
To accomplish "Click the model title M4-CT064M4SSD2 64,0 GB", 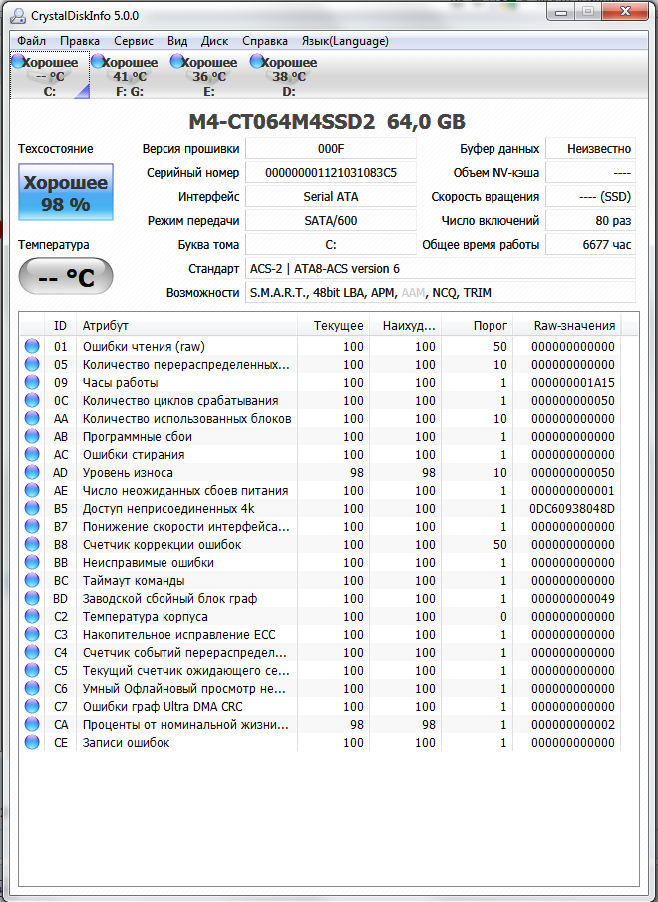I will (x=327, y=121).
